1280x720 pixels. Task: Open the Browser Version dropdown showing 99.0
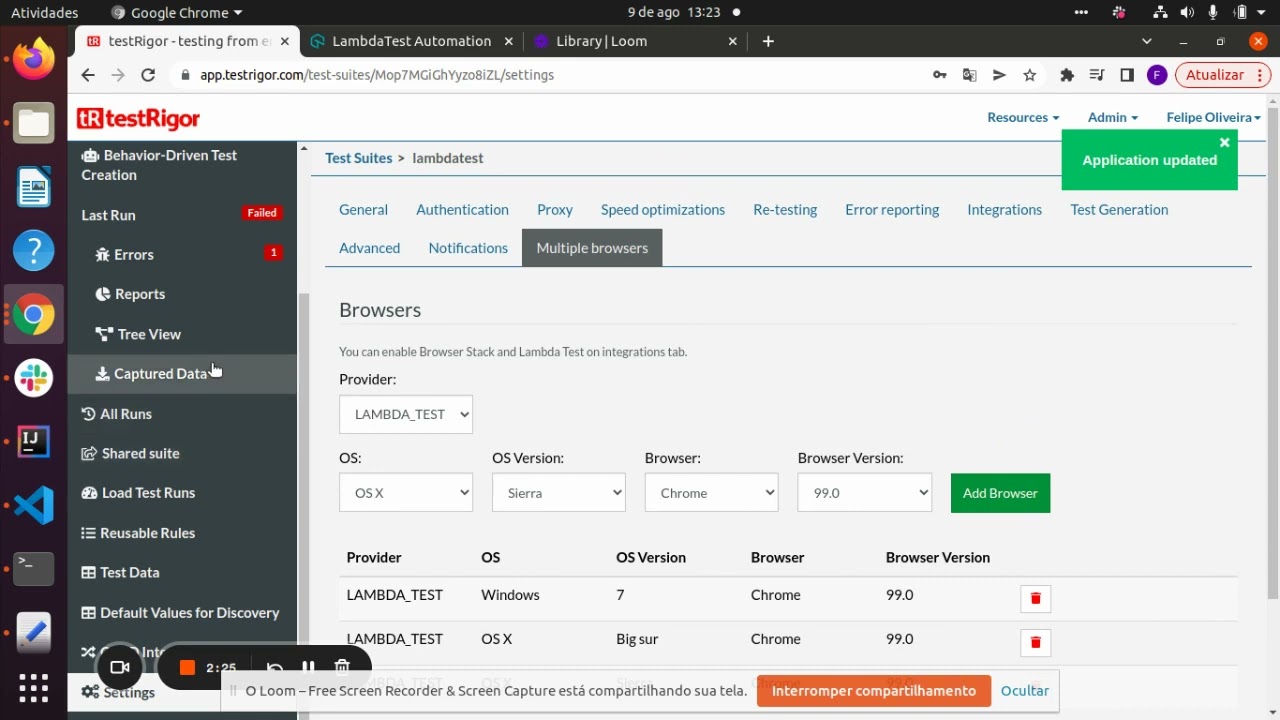(x=865, y=493)
